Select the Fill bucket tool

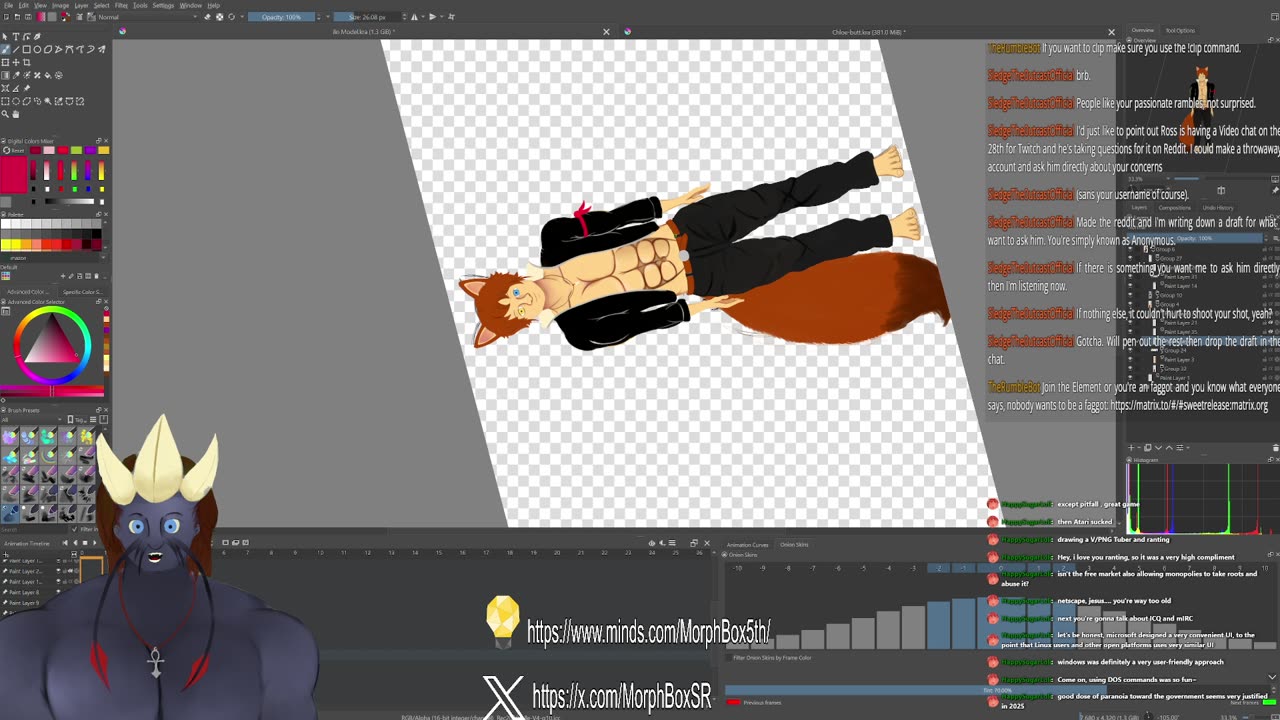pos(48,75)
